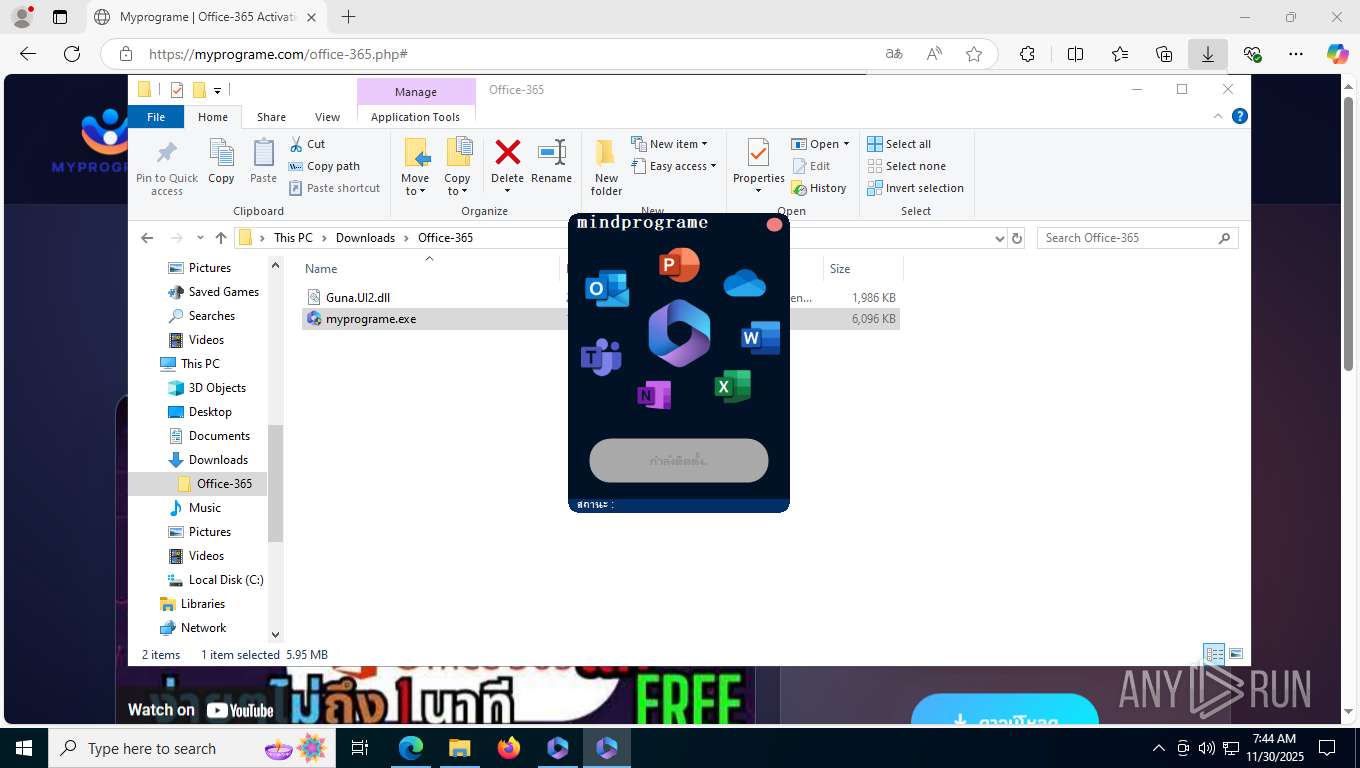Image resolution: width=1360 pixels, height=768 pixels.
Task: Refresh the Office-365 folder view
Action: (1017, 238)
